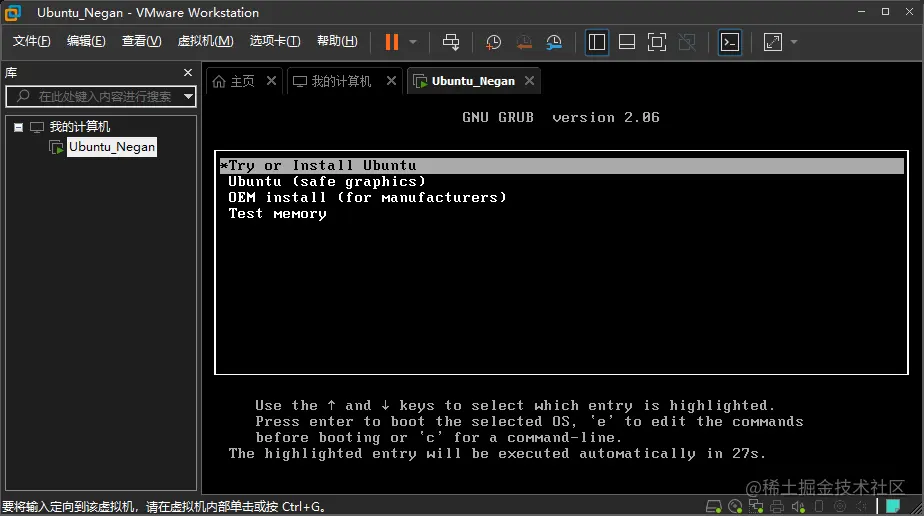Click the stretch guest display icon
The height and width of the screenshot is (516, 924).
(773, 42)
